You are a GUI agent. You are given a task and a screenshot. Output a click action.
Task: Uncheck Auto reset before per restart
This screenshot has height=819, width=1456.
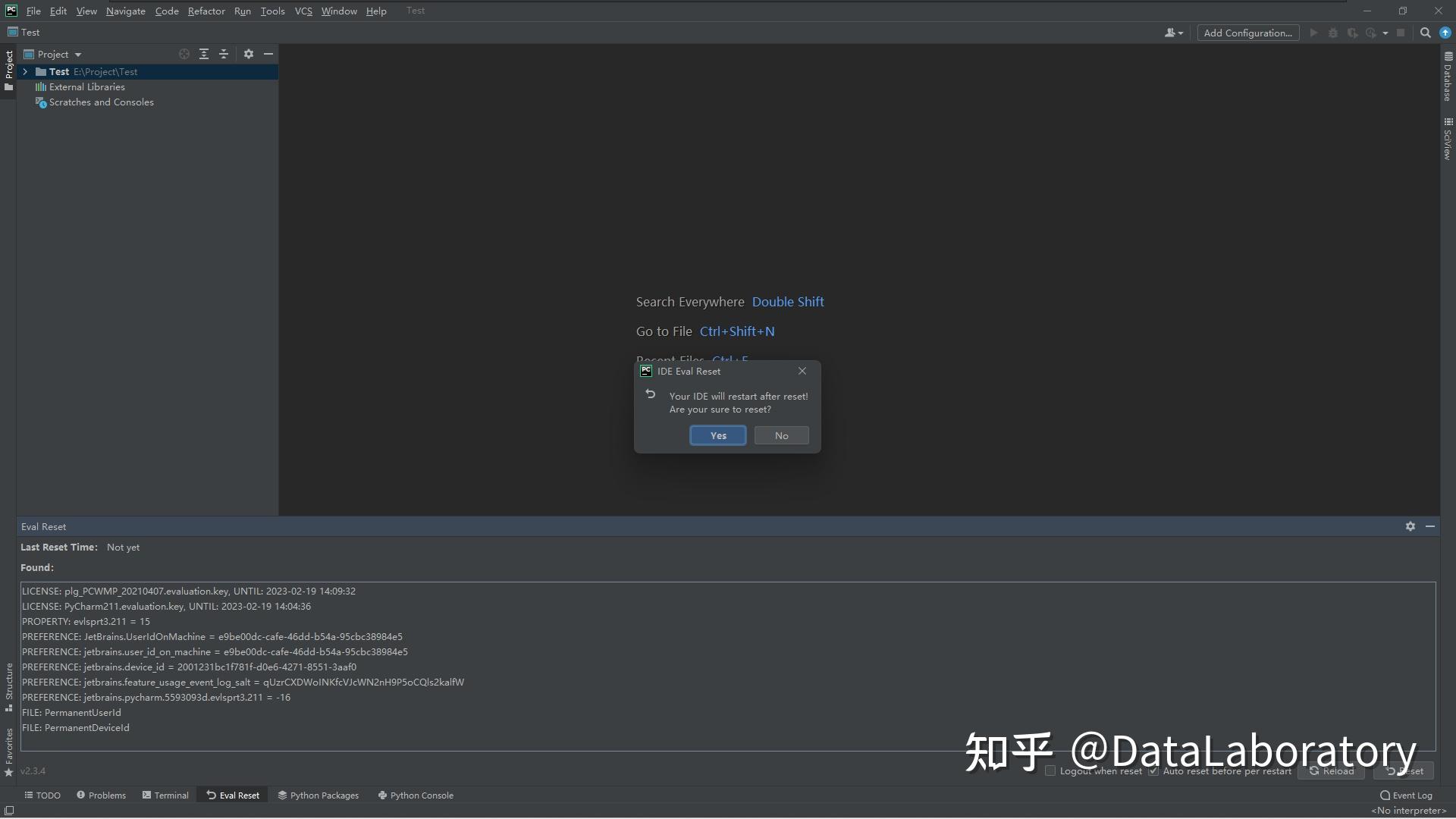point(1153,770)
